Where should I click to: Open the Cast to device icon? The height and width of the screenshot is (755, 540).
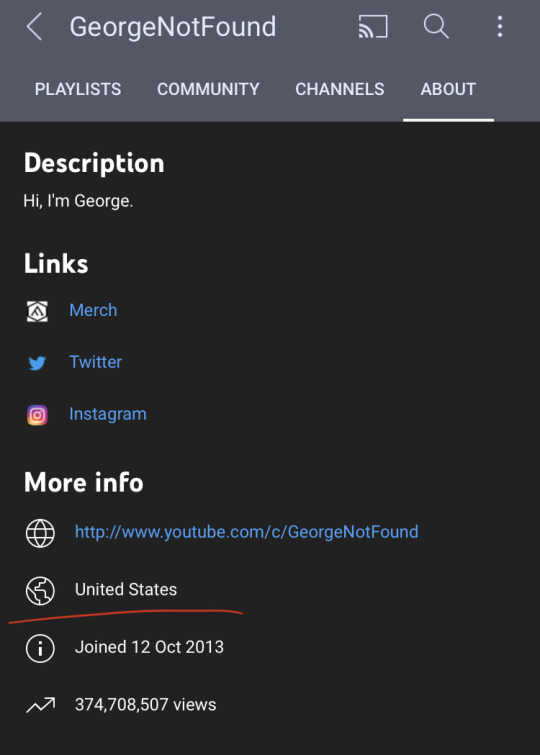(x=373, y=26)
